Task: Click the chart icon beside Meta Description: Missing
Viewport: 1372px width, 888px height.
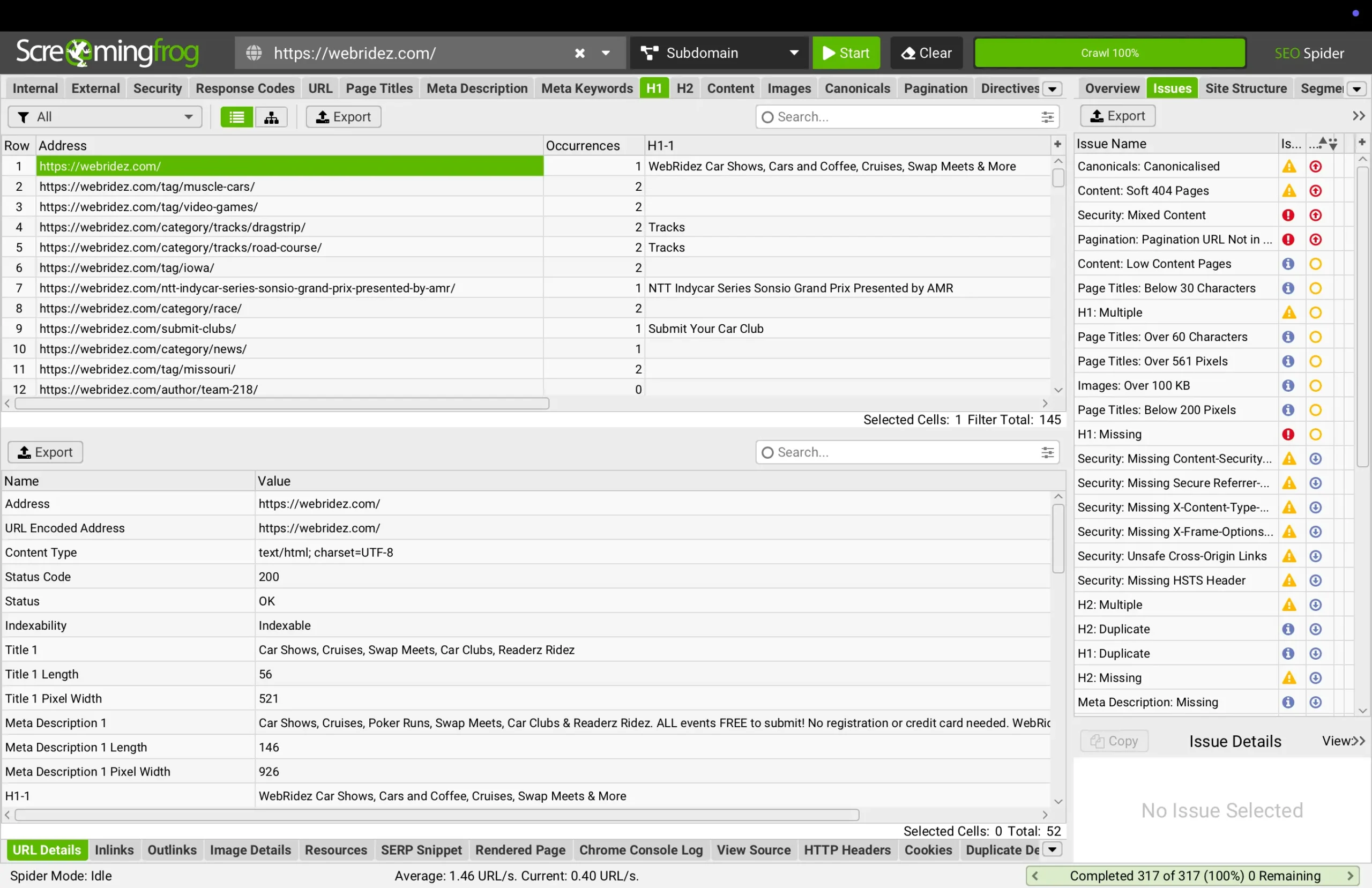Action: point(1315,702)
